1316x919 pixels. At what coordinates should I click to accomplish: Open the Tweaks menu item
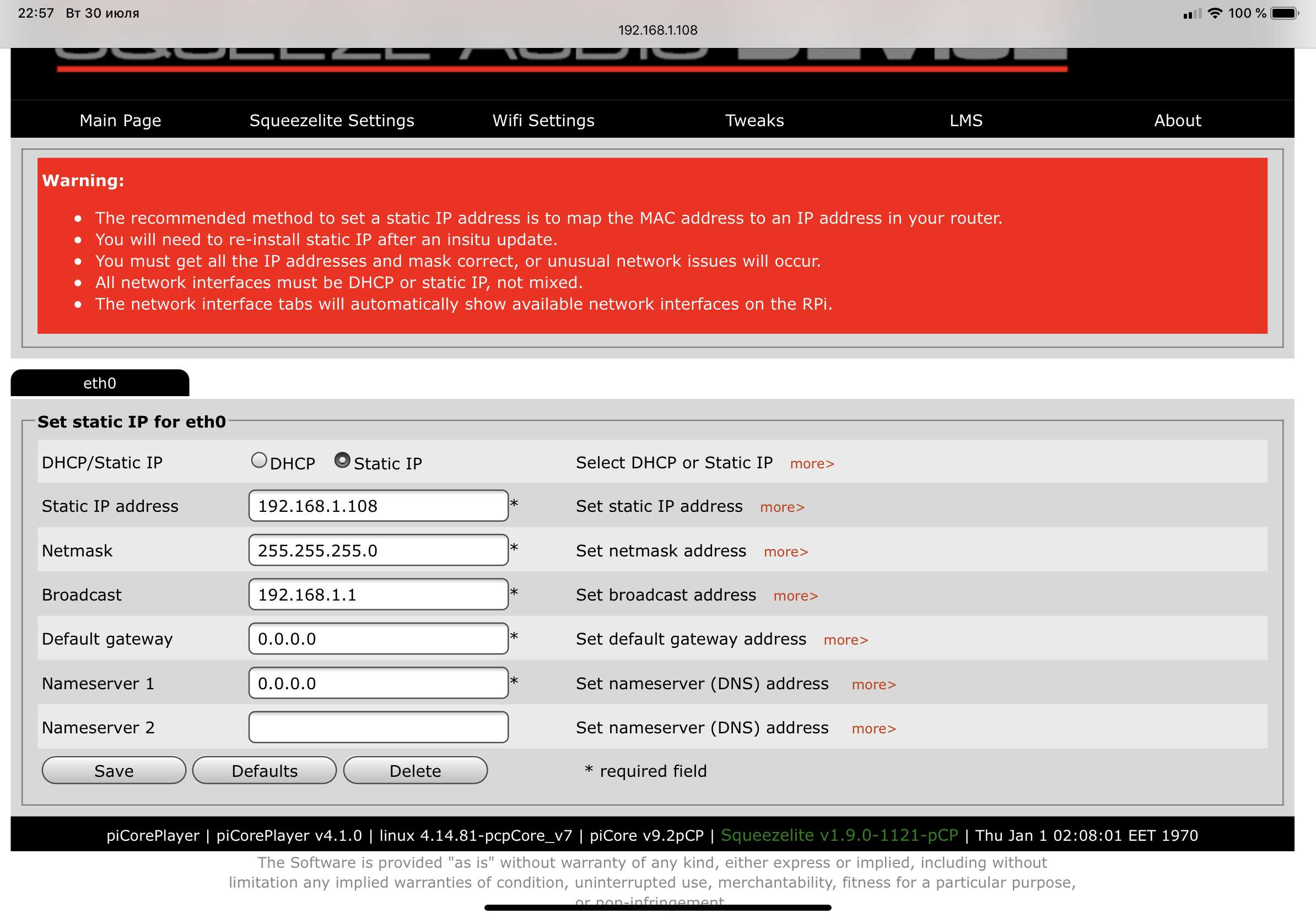tap(754, 120)
